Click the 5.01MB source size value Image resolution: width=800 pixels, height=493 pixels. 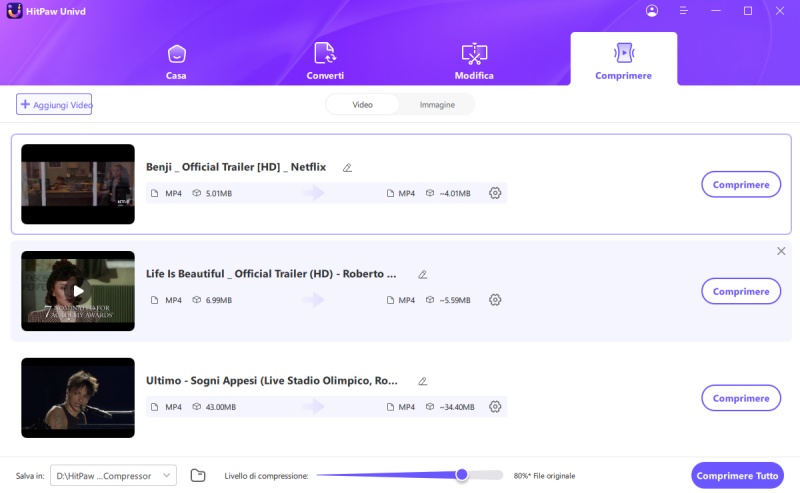tap(219, 193)
